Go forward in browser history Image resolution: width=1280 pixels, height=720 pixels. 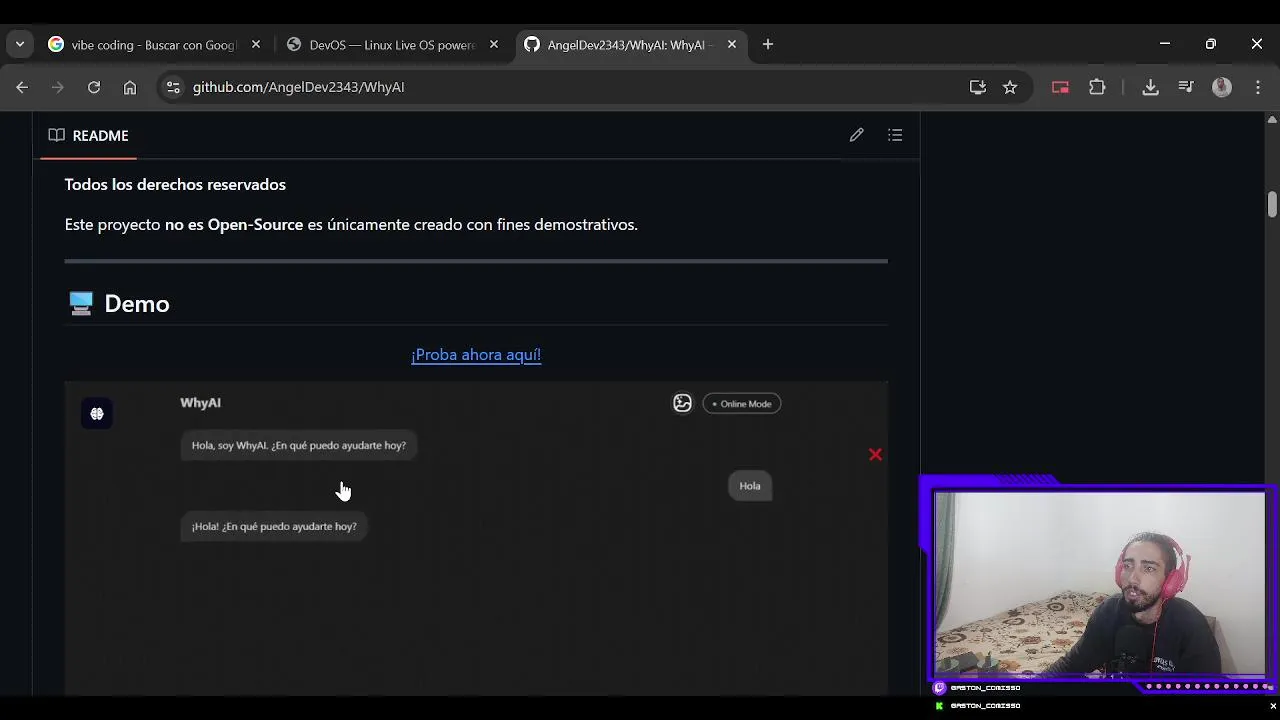click(58, 87)
